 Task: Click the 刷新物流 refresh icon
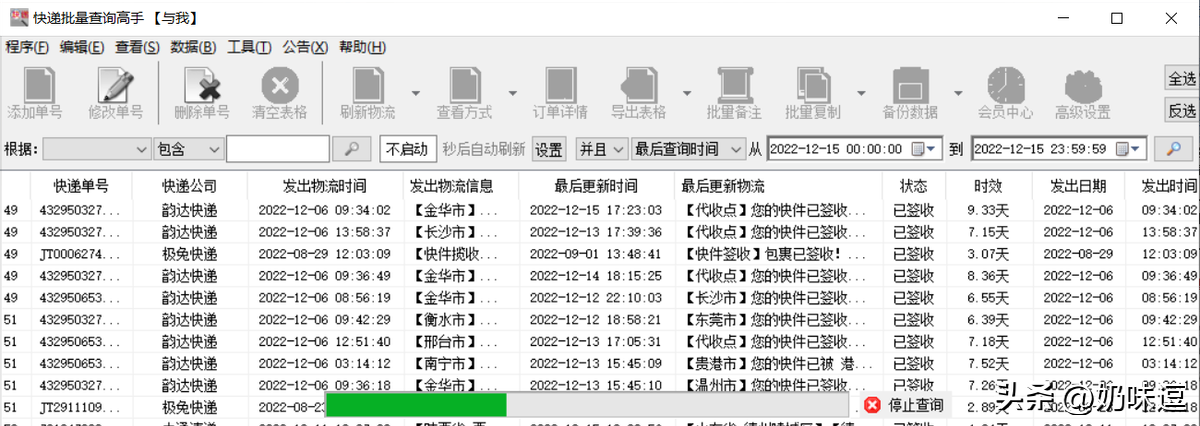pyautogui.click(x=366, y=86)
